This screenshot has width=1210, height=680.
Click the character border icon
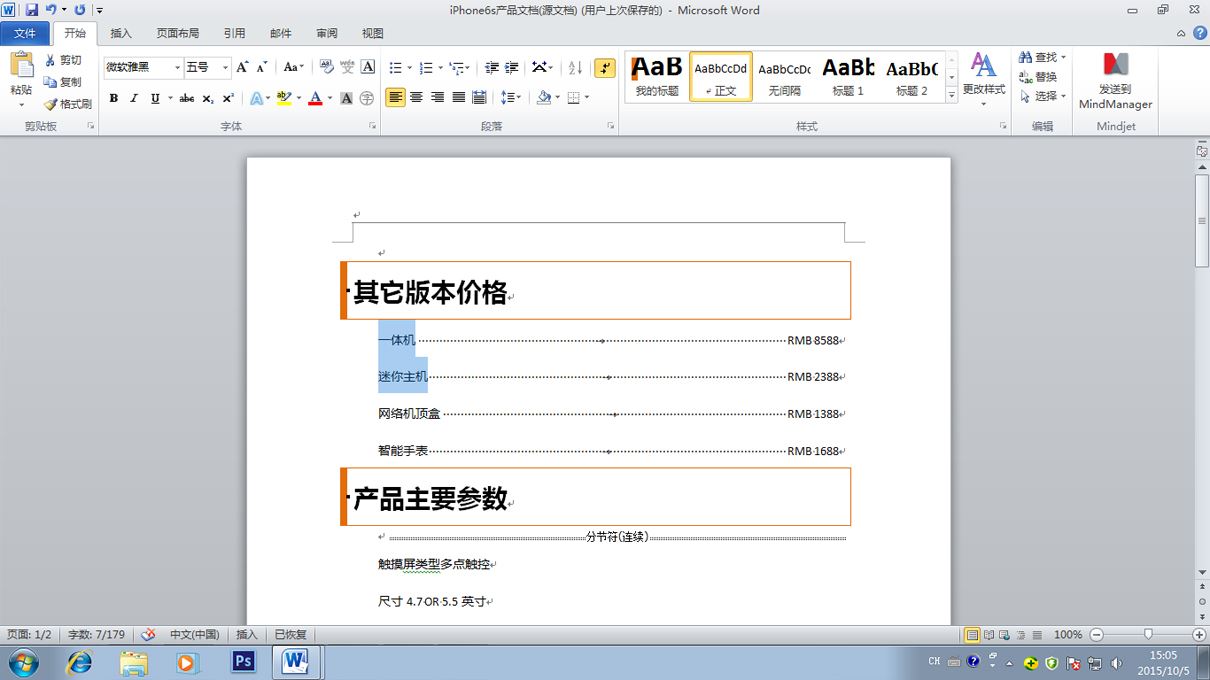368,67
